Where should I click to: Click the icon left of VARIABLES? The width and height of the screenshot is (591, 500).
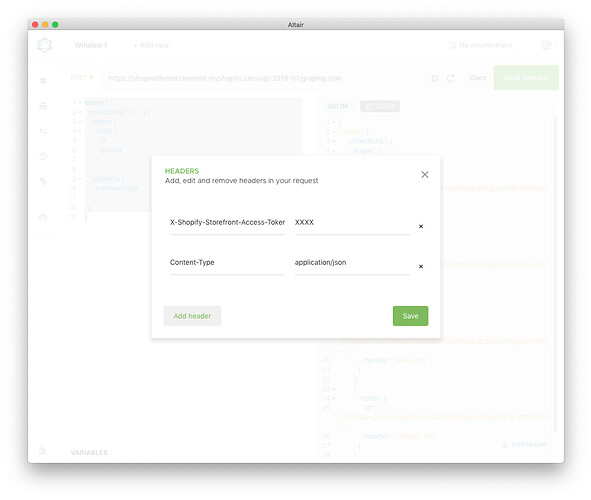pos(43,451)
